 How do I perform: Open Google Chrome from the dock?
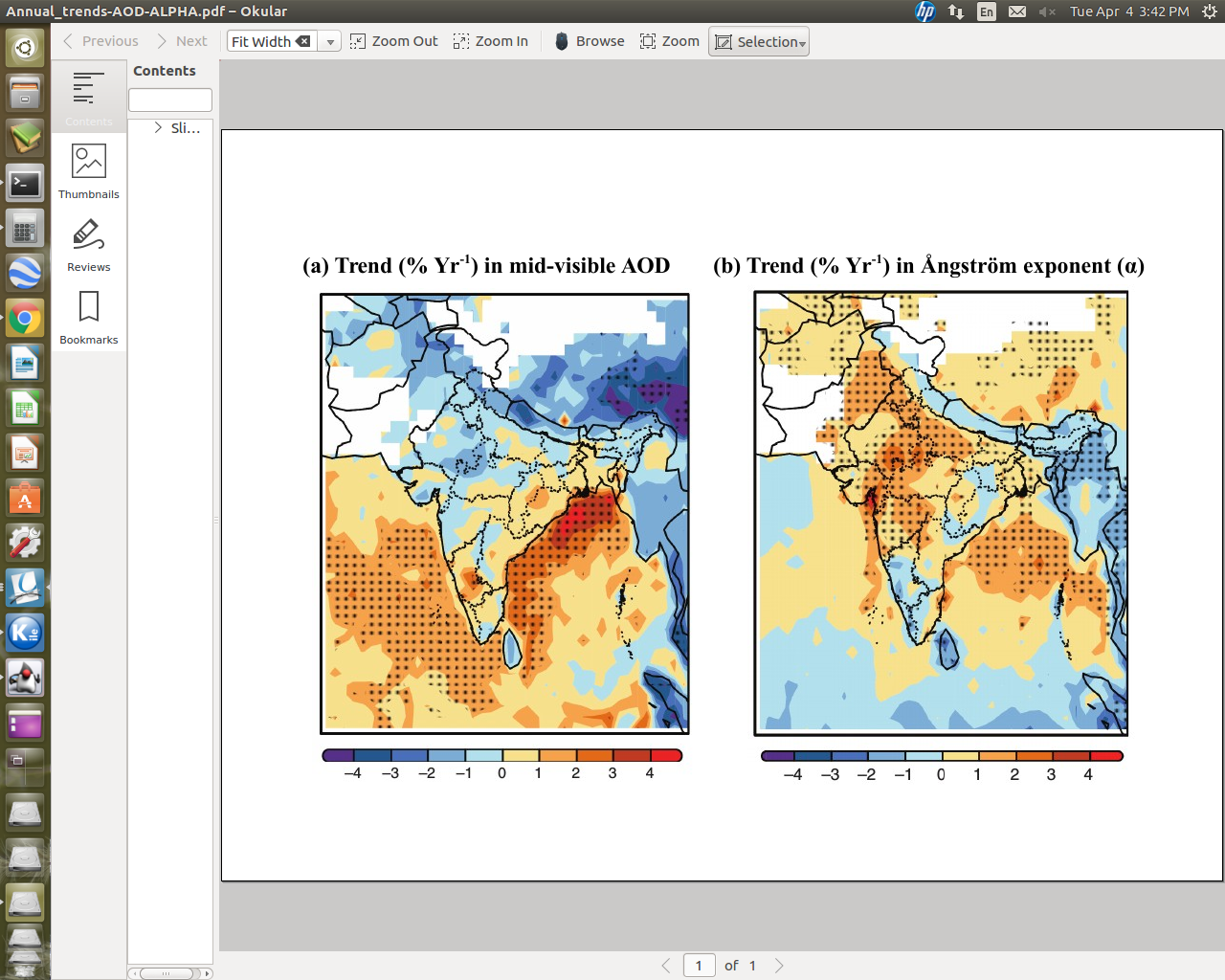coord(25,319)
